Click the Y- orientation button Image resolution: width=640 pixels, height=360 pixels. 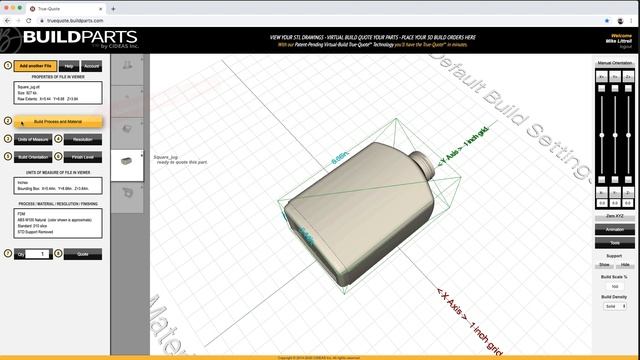(x=615, y=192)
